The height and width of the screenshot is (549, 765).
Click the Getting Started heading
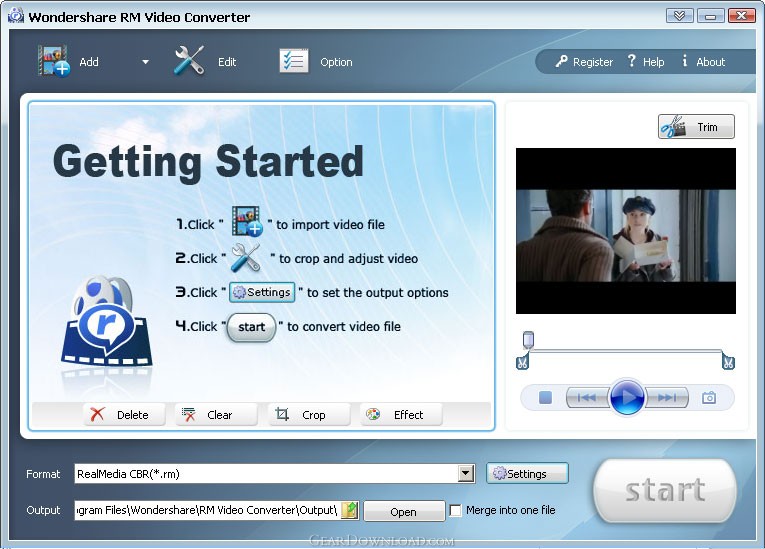click(208, 162)
